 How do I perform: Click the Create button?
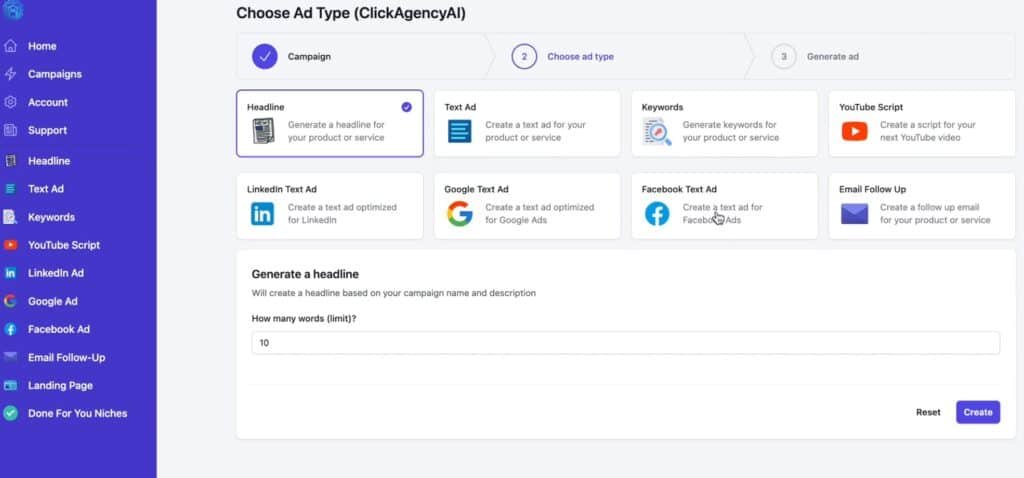[978, 412]
